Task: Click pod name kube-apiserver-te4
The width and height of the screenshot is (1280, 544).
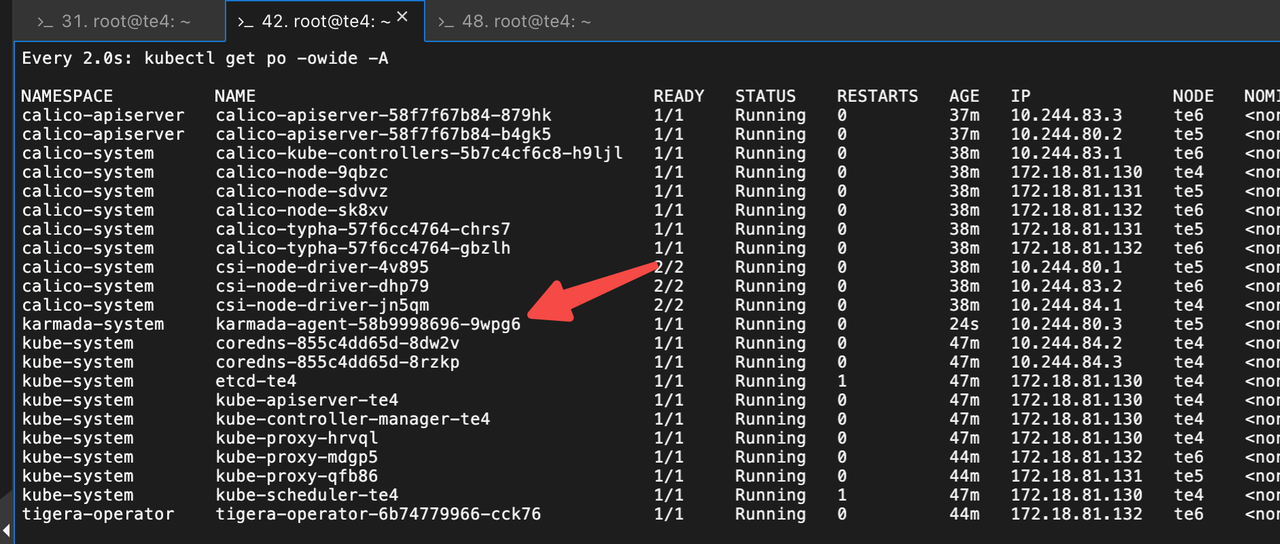Action: tap(307, 400)
